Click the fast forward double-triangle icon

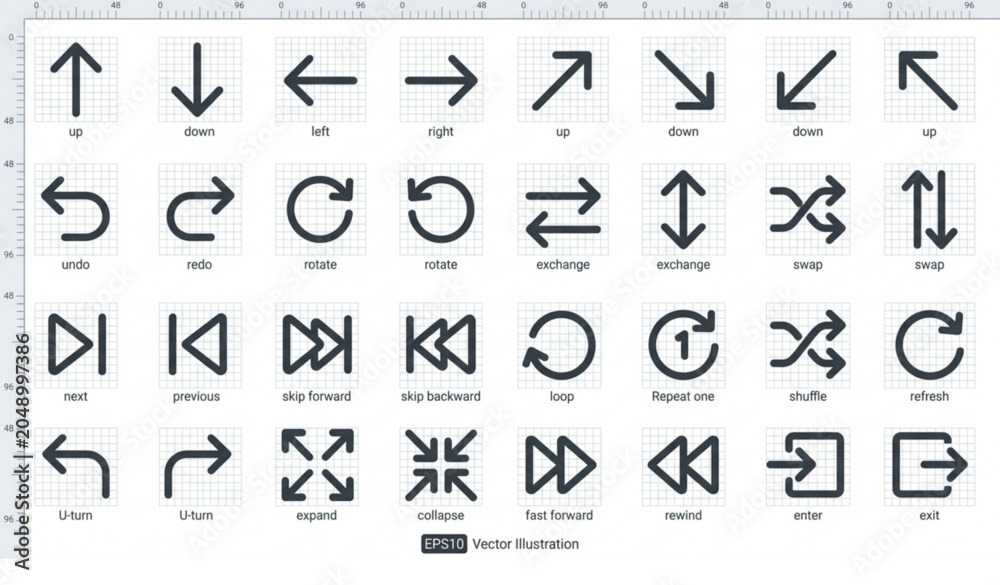[561, 465]
